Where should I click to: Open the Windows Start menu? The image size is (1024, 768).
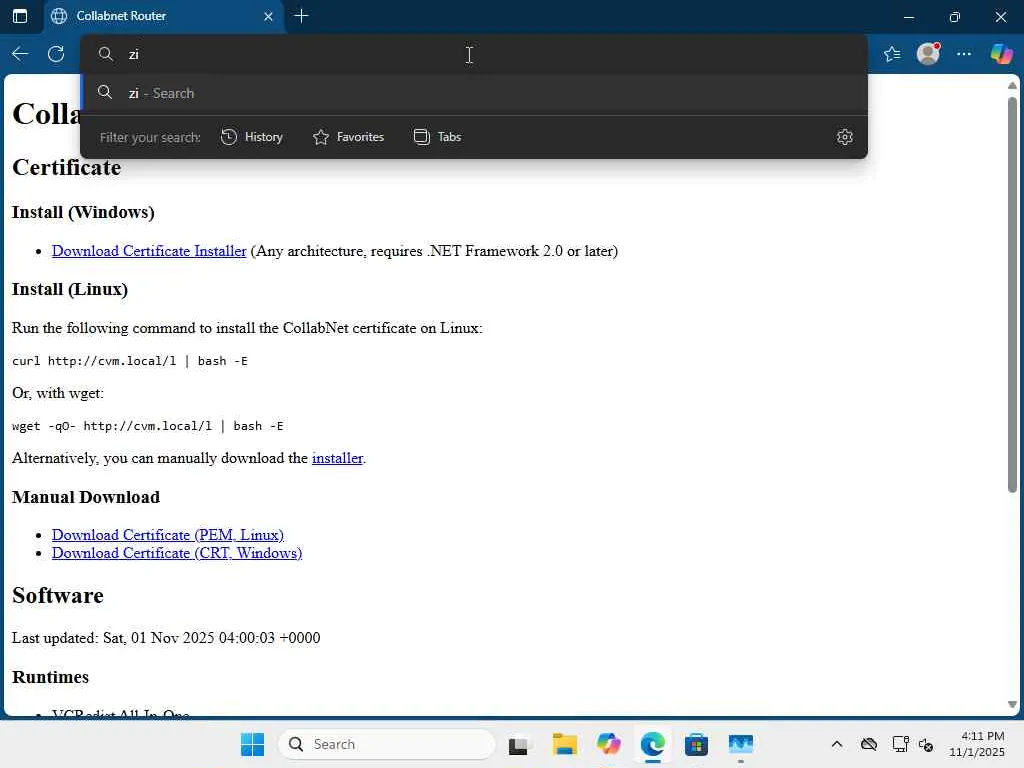click(252, 744)
